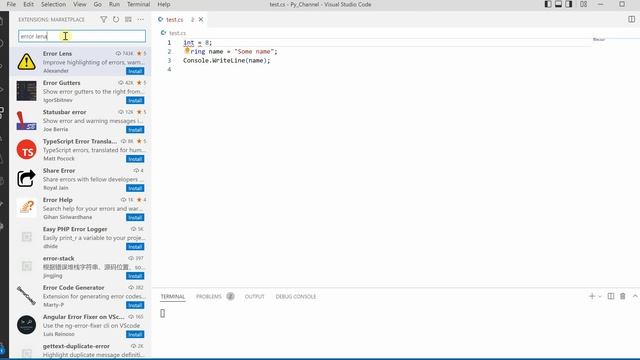Open the View menu

pos(80,4)
